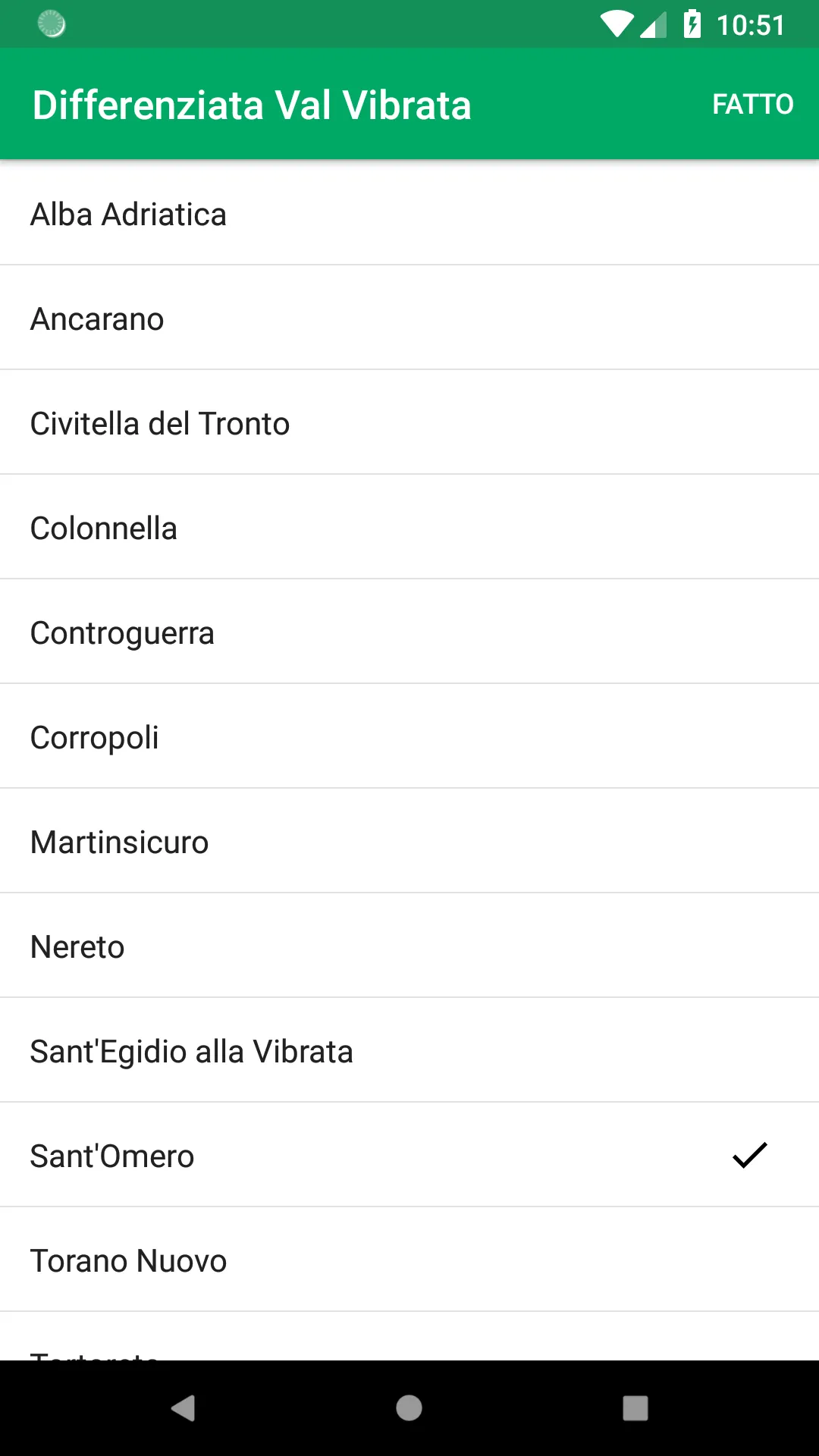Image resolution: width=819 pixels, height=1456 pixels.
Task: Open recent apps square icon
Action: [x=635, y=1408]
